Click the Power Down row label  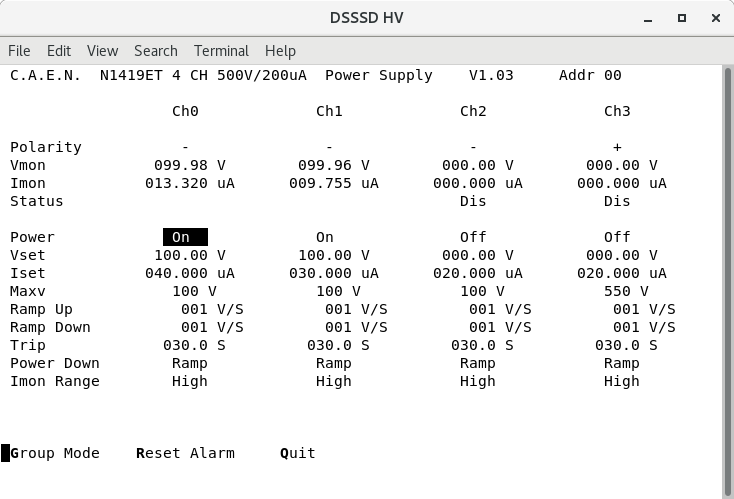pyautogui.click(x=55, y=363)
